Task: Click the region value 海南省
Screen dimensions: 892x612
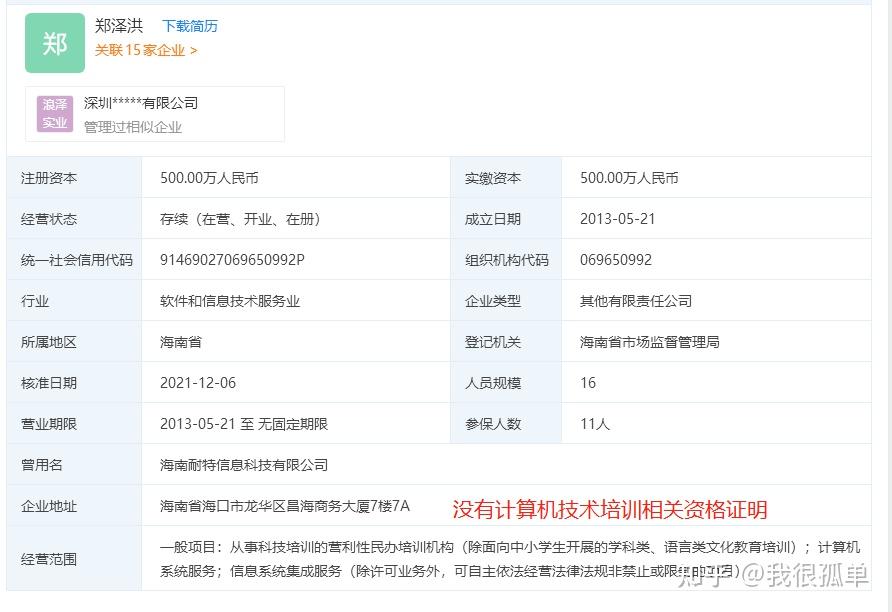Action: [x=183, y=341]
